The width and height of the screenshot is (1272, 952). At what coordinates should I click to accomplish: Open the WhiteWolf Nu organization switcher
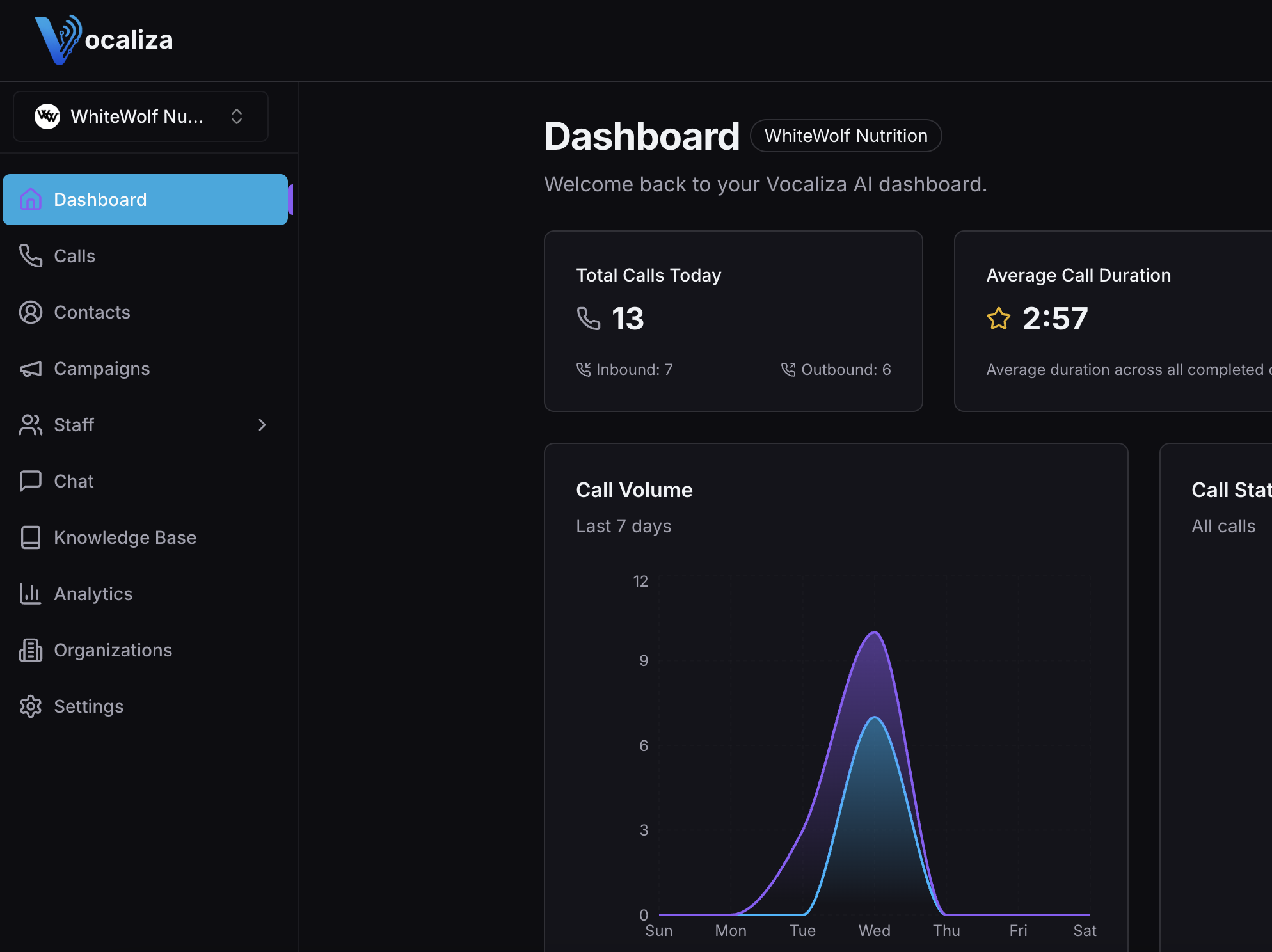point(139,116)
